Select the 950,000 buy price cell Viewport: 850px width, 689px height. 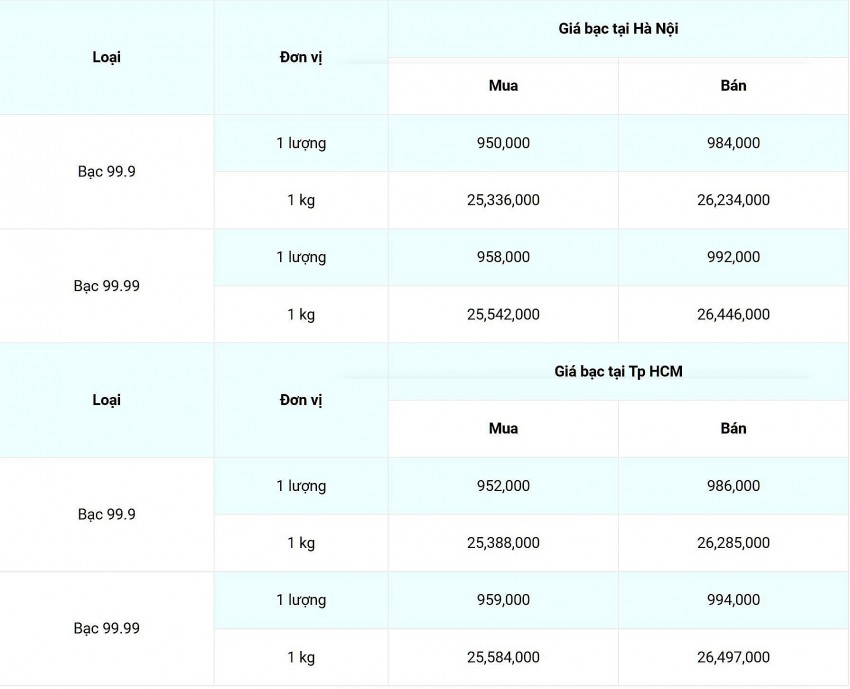(503, 143)
